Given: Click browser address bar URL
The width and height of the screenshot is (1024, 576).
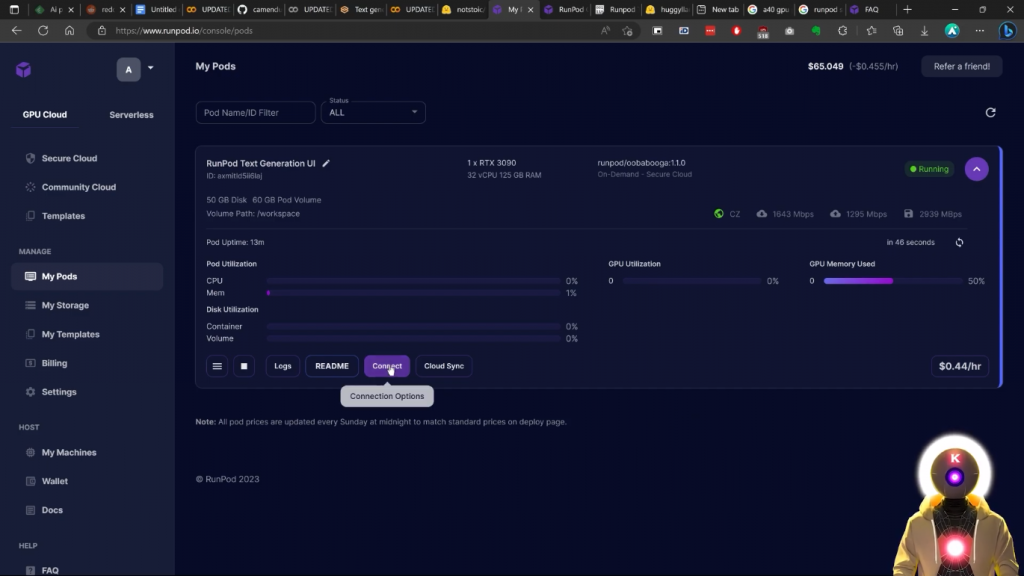Looking at the screenshot, I should pyautogui.click(x=184, y=31).
